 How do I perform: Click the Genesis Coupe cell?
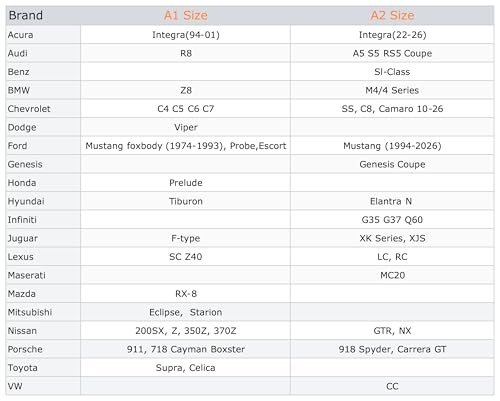click(x=392, y=164)
